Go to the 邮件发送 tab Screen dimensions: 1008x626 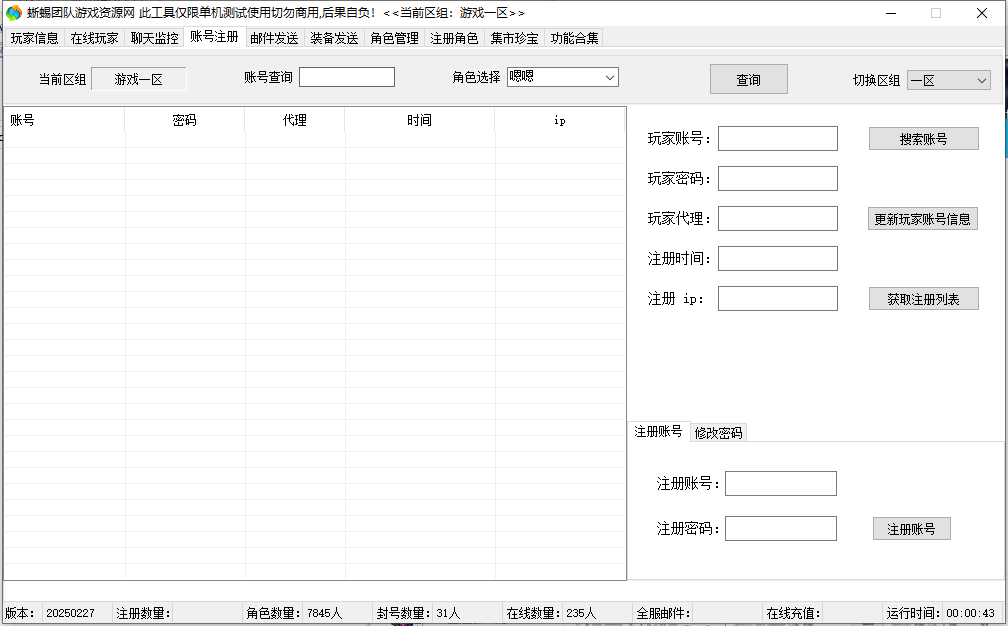point(274,38)
